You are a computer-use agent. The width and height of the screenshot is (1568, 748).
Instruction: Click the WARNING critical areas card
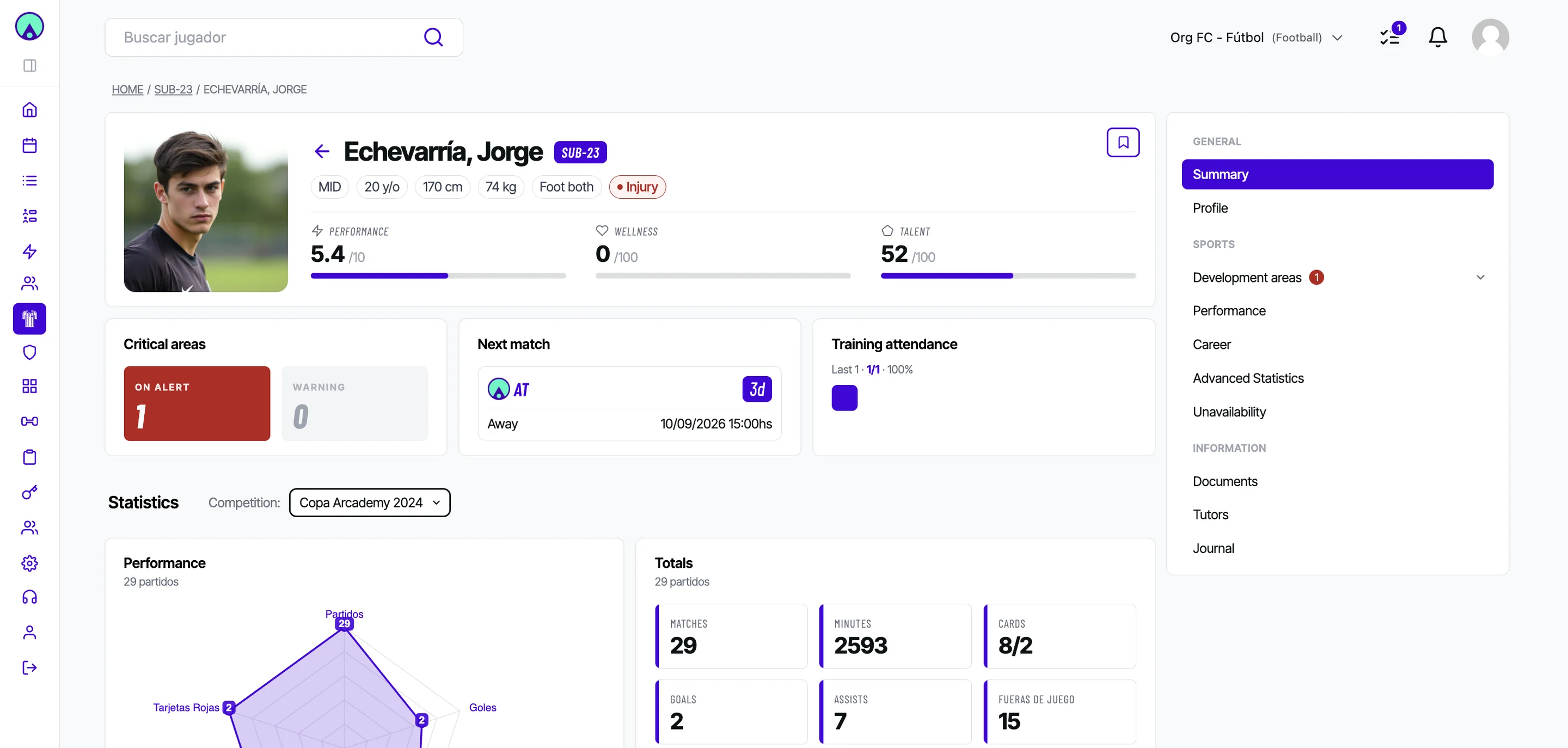(x=354, y=403)
